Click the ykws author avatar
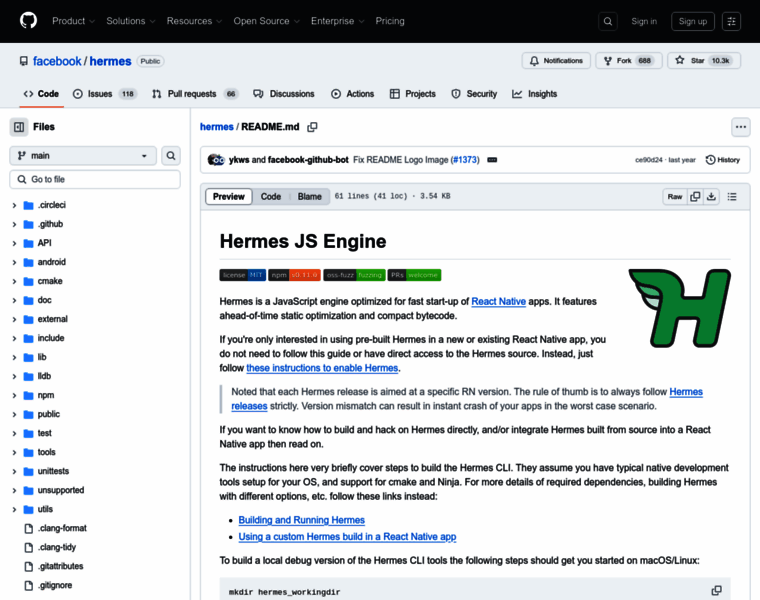 pyautogui.click(x=213, y=159)
